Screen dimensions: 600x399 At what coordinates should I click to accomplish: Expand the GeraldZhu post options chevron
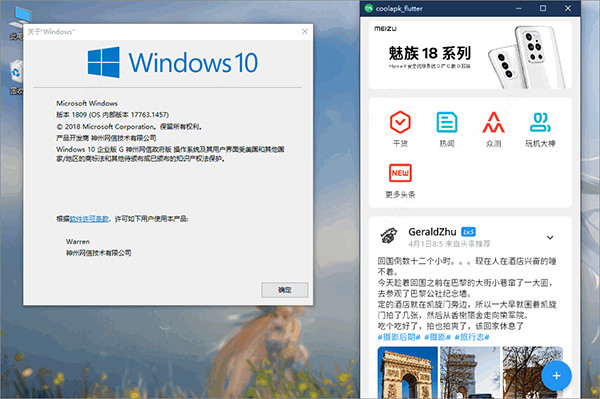pyautogui.click(x=550, y=238)
